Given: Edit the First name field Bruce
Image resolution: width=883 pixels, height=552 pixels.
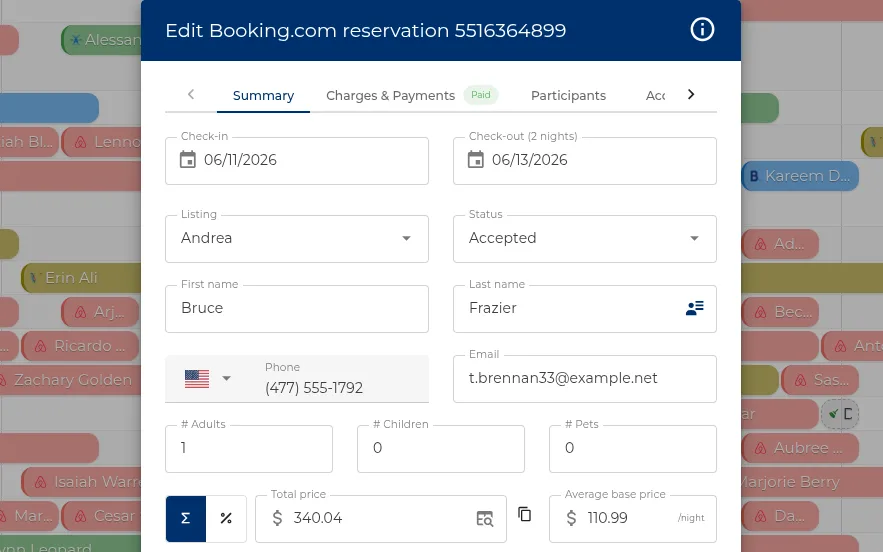Looking at the screenshot, I should point(297,309).
